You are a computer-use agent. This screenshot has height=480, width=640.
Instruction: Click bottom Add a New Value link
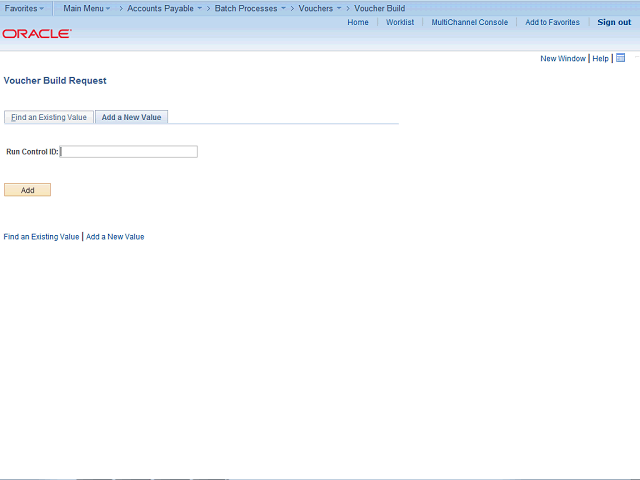tap(115, 237)
